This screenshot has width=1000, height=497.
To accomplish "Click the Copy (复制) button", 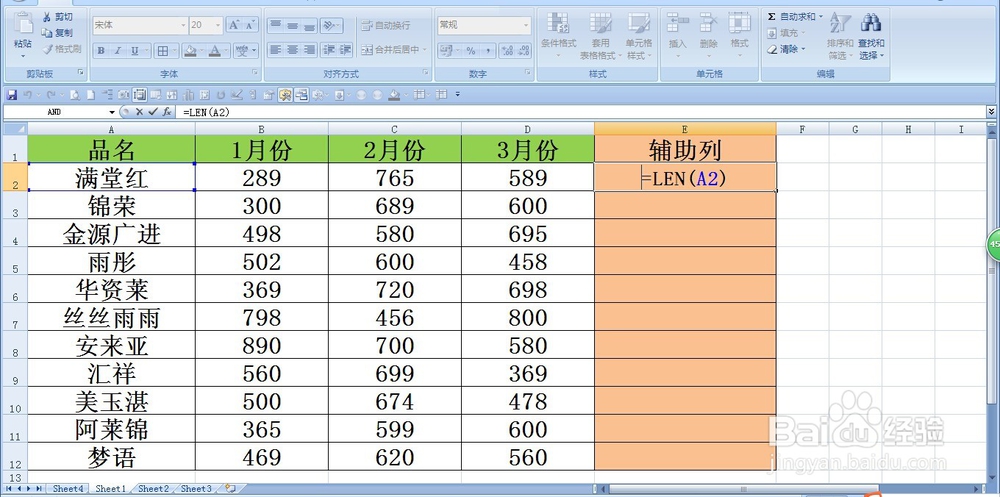I will click(x=57, y=33).
